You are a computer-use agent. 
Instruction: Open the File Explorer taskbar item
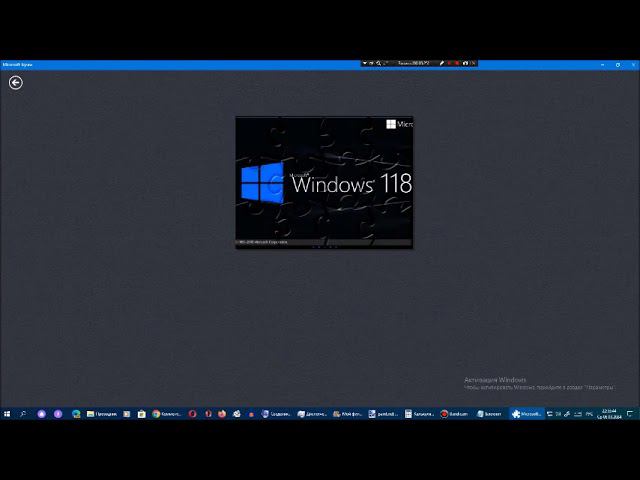tap(102, 414)
